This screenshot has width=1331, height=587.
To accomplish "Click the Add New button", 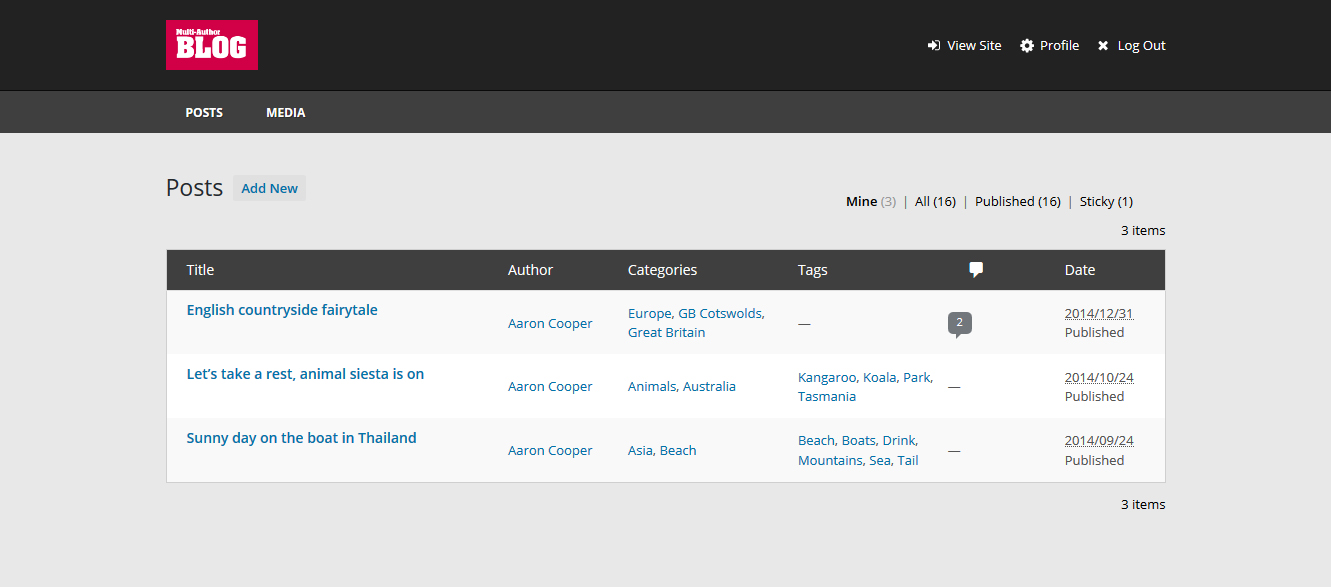I will tap(269, 188).
